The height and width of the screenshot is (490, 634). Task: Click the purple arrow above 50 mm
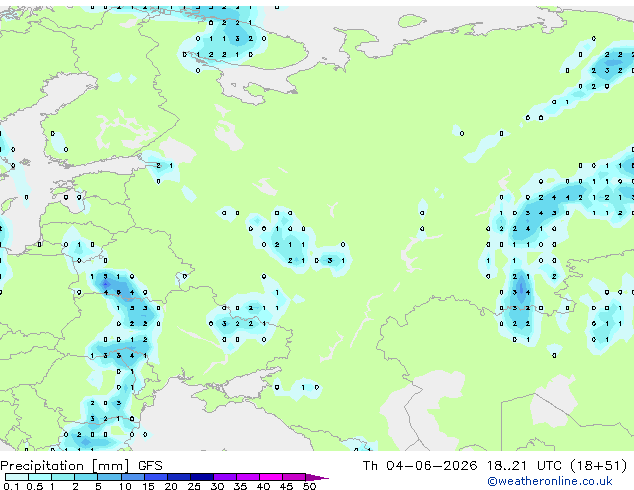point(317,477)
